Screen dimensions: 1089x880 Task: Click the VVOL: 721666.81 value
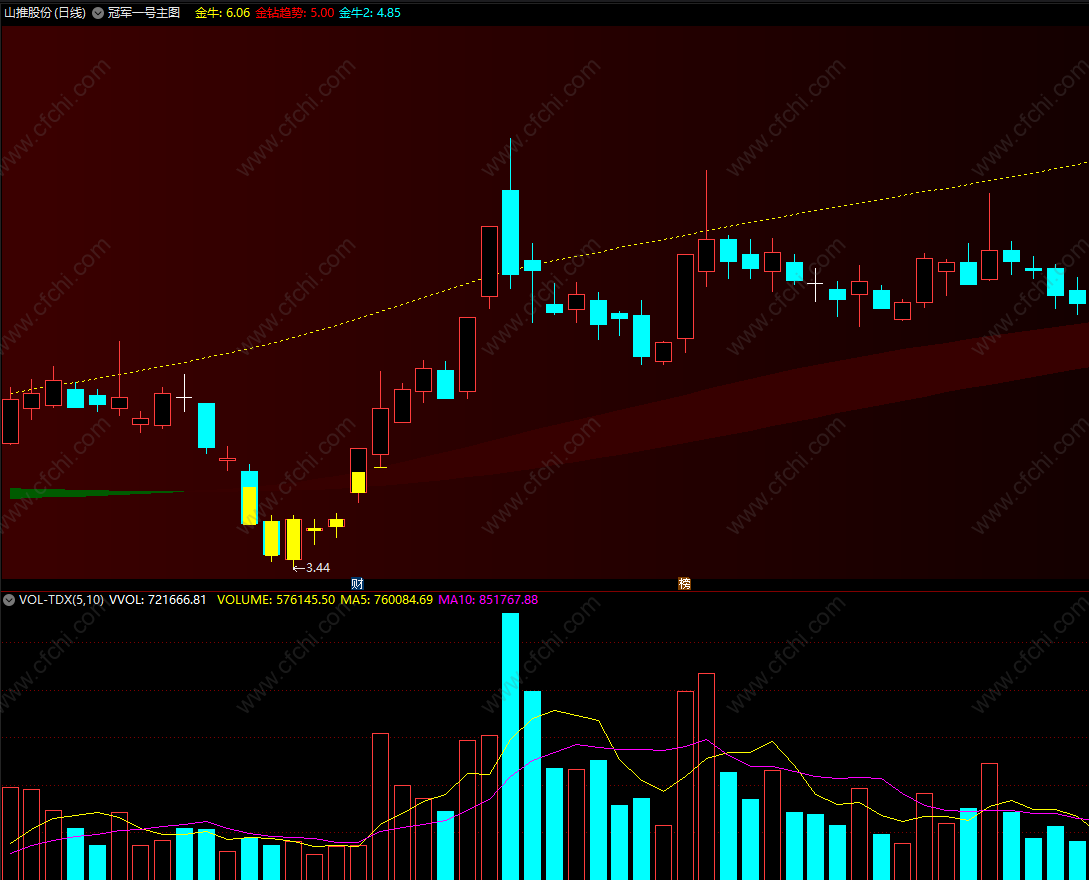(158, 600)
